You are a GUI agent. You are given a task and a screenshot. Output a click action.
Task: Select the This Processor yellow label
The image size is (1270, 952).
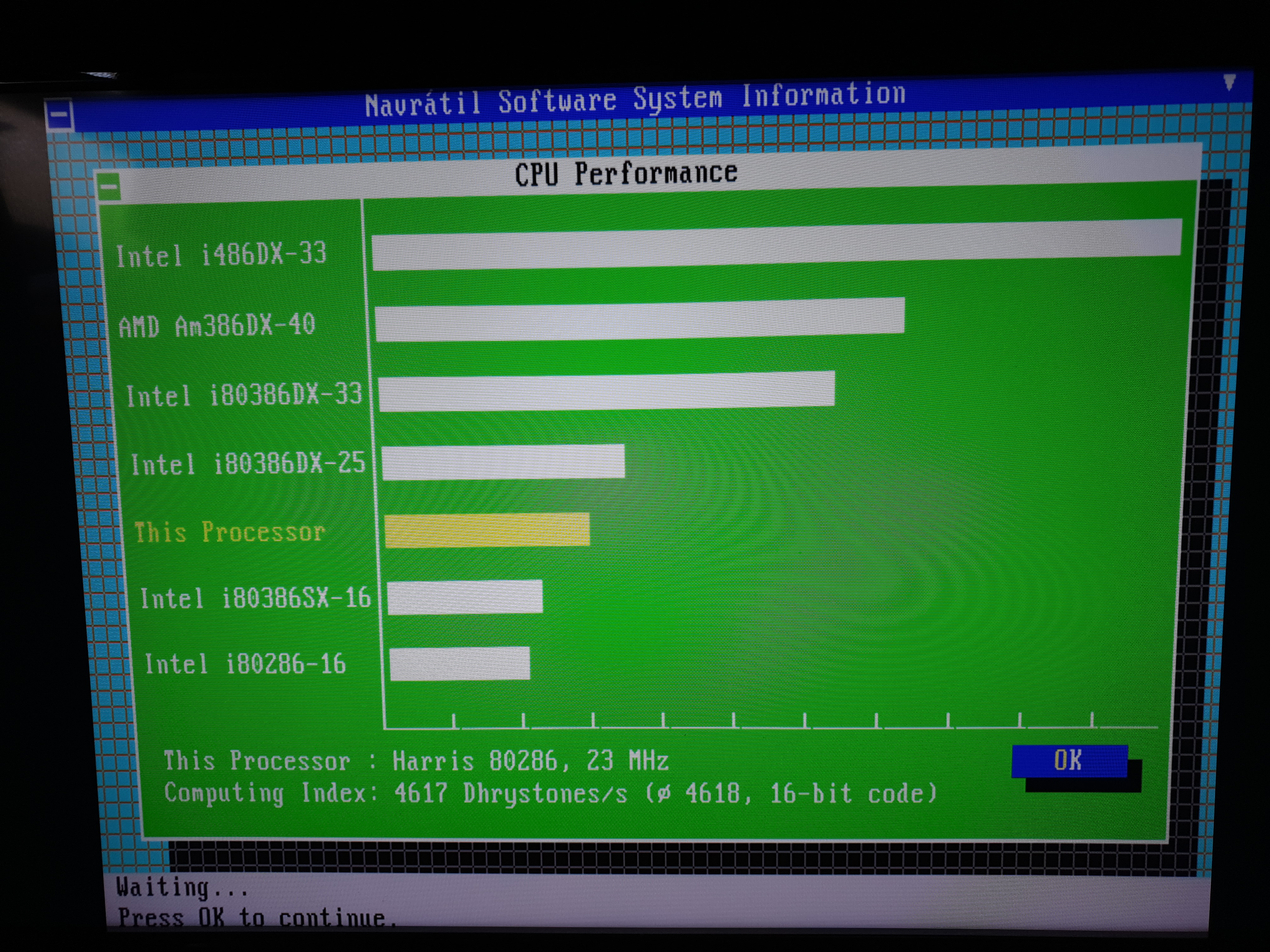(230, 532)
